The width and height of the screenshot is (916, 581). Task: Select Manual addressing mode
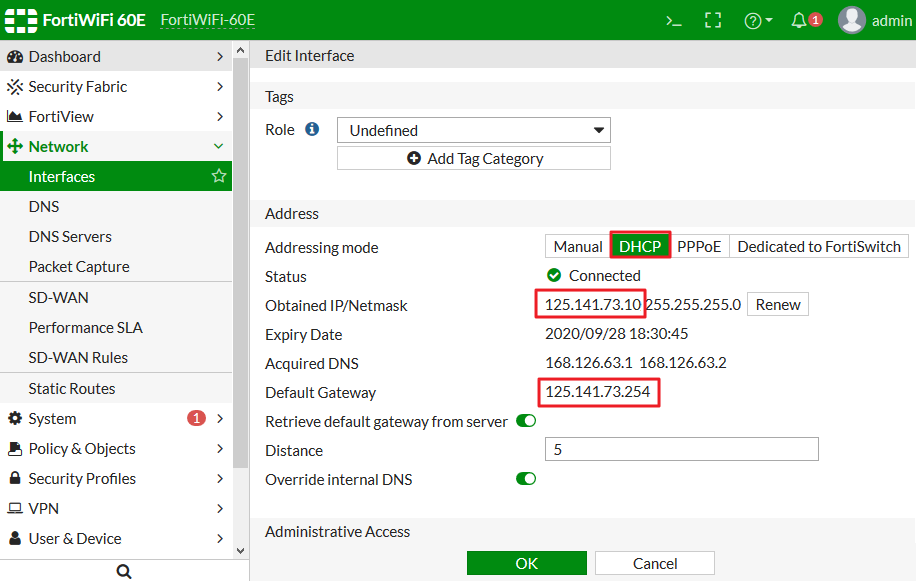(578, 246)
